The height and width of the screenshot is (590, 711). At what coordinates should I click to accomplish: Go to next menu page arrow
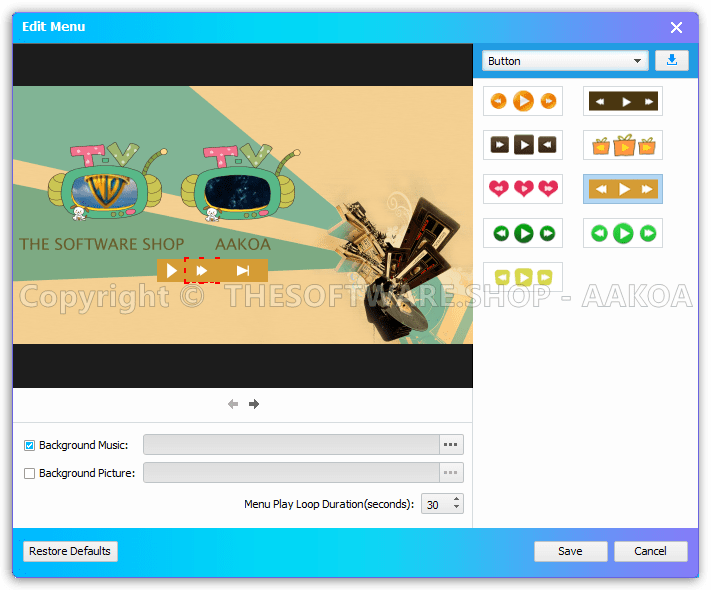[254, 404]
